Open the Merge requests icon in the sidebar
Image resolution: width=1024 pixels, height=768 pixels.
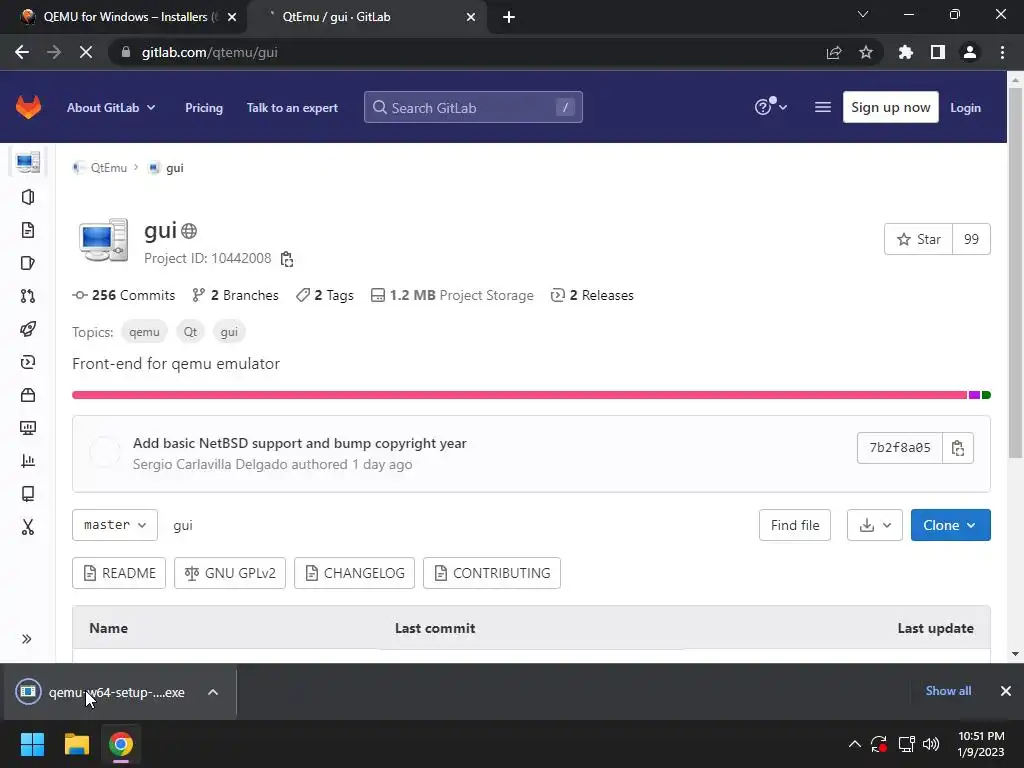[x=27, y=296]
